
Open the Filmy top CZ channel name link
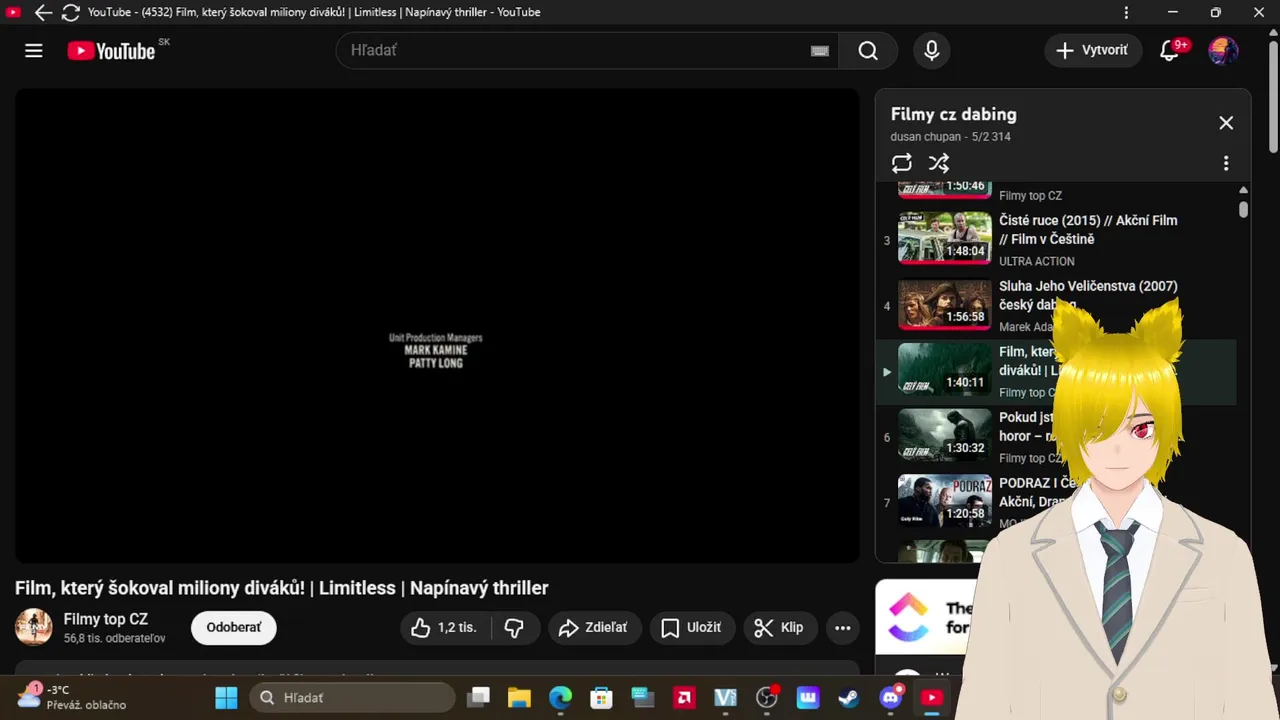106,619
